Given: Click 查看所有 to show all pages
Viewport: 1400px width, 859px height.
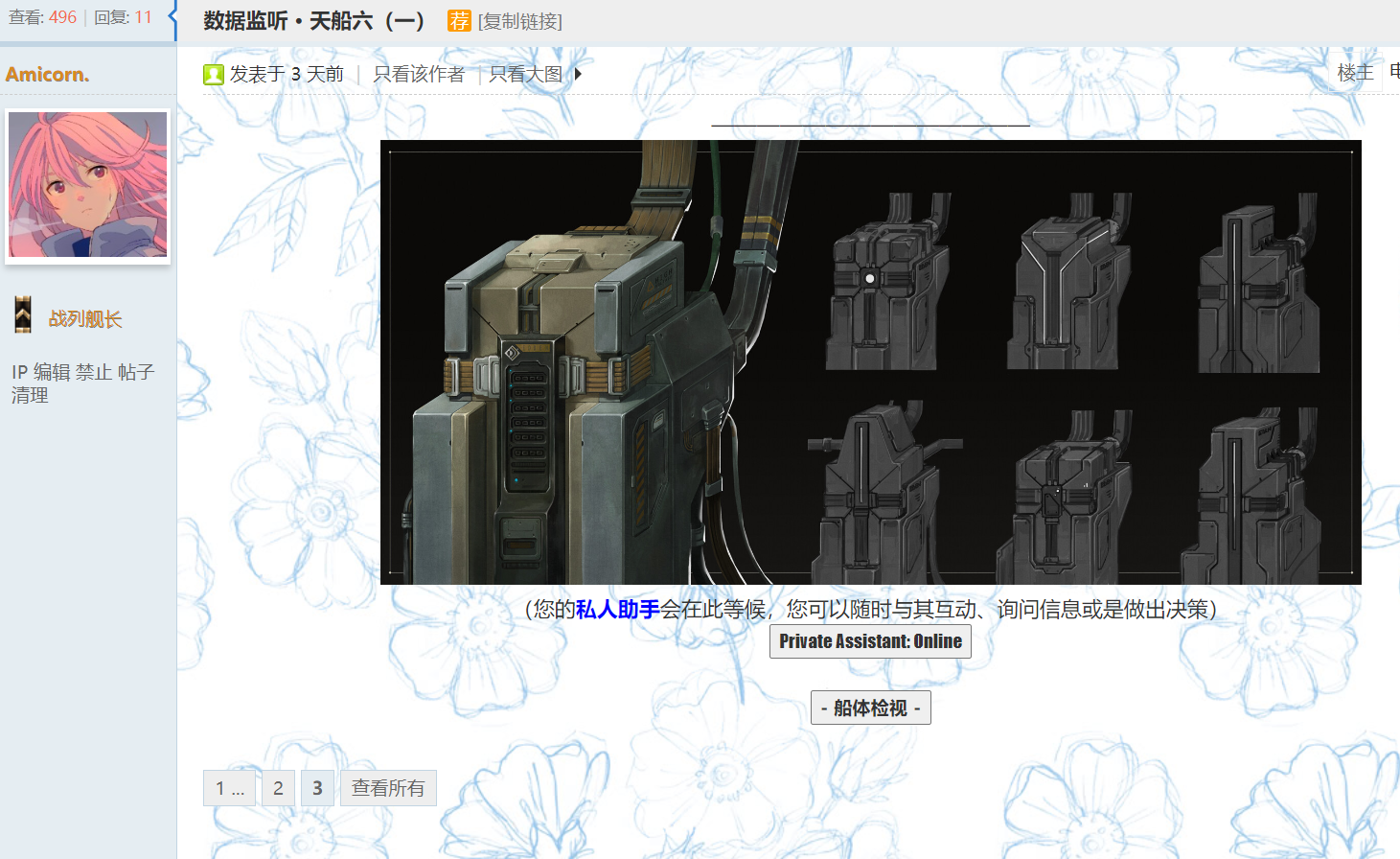Looking at the screenshot, I should (x=388, y=788).
